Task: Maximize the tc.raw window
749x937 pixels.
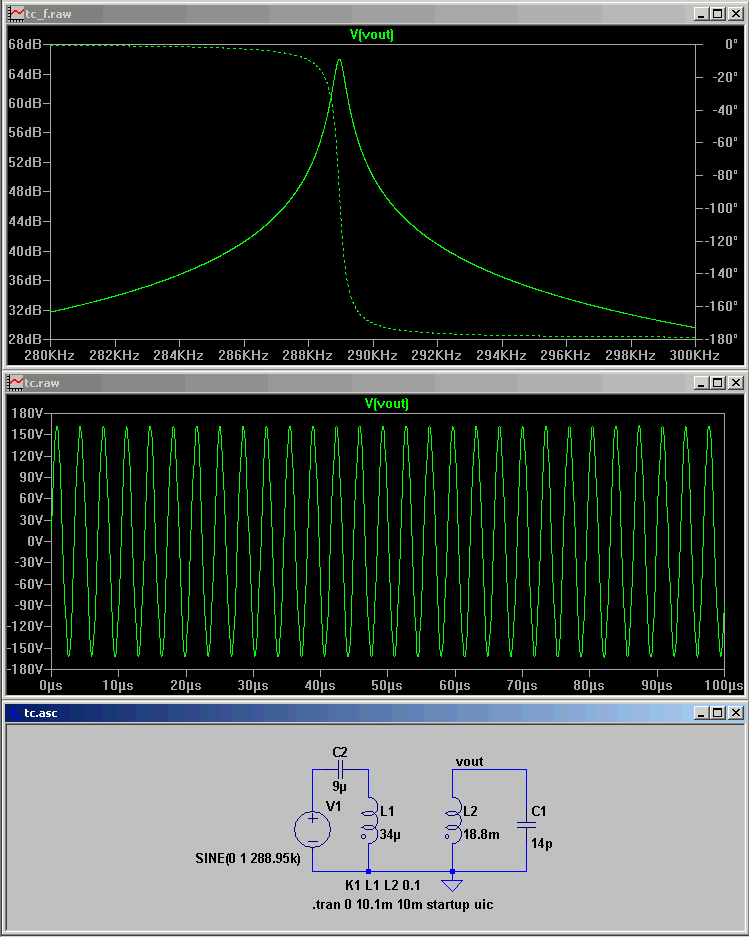Action: click(x=718, y=382)
